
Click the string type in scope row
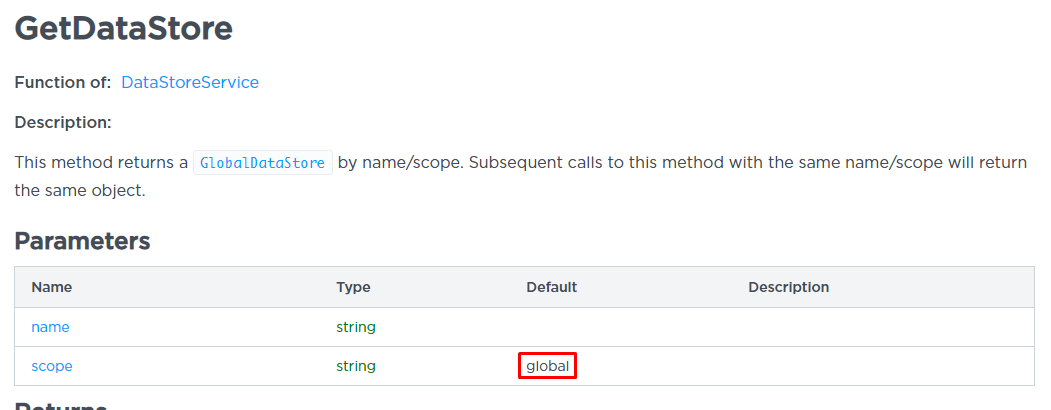coord(356,366)
